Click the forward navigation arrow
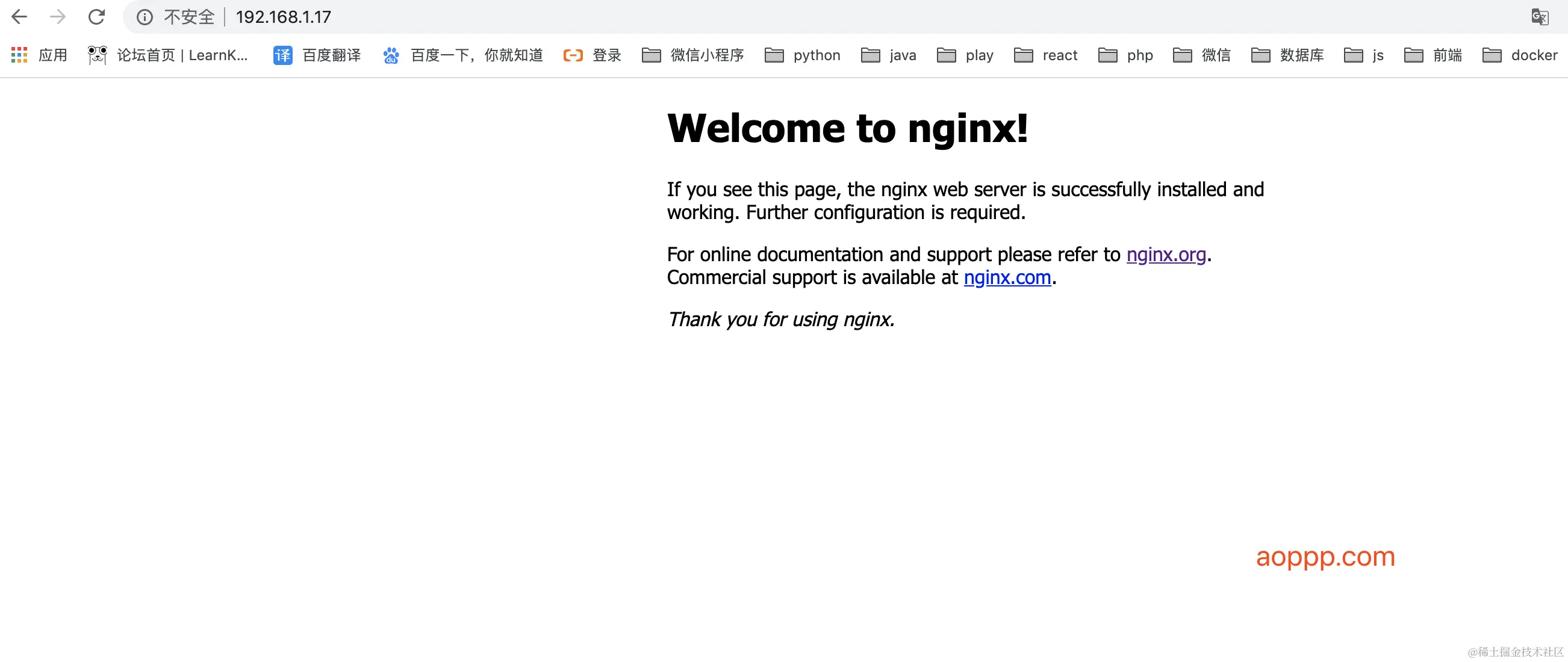The height and width of the screenshot is (662, 1568). (58, 17)
